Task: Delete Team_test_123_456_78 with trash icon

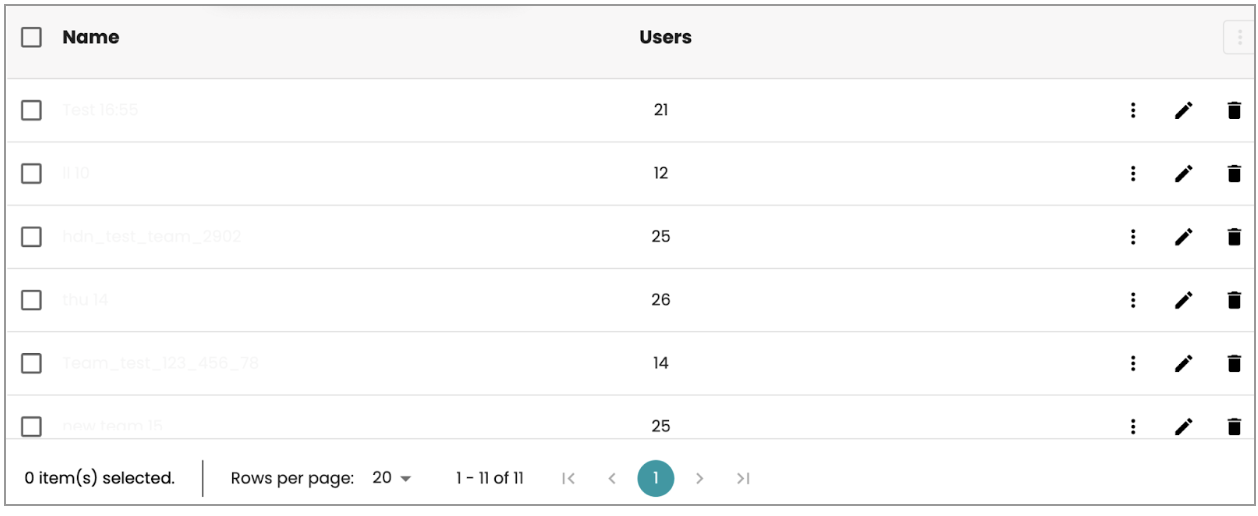Action: pyautogui.click(x=1234, y=363)
